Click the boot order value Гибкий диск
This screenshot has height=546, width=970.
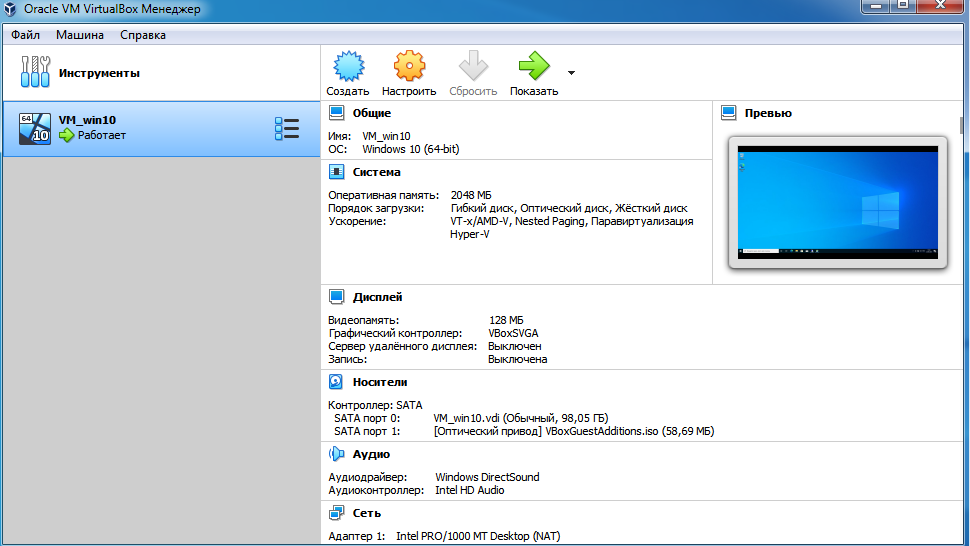pyautogui.click(x=483, y=208)
